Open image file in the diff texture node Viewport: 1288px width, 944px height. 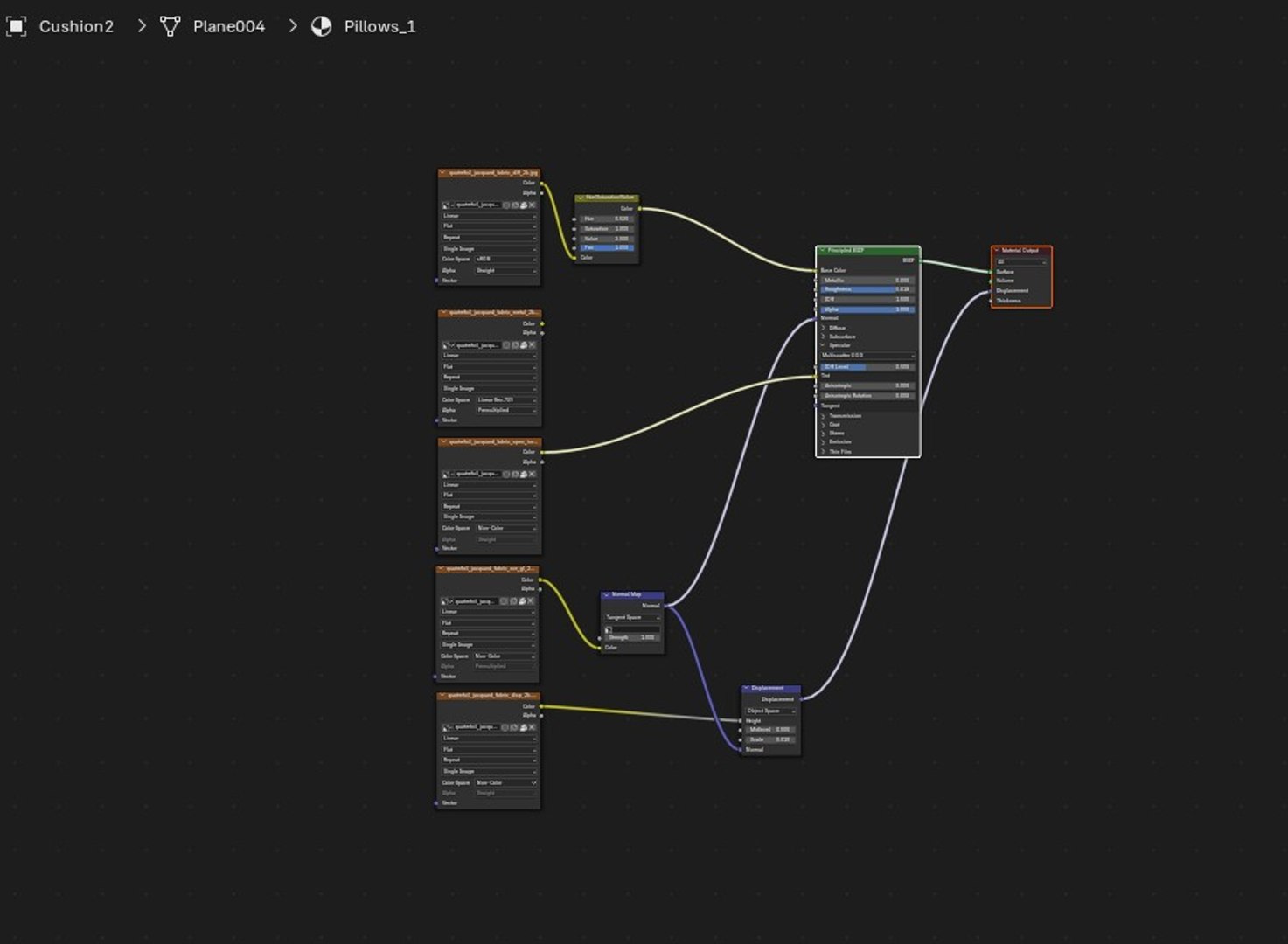(523, 205)
